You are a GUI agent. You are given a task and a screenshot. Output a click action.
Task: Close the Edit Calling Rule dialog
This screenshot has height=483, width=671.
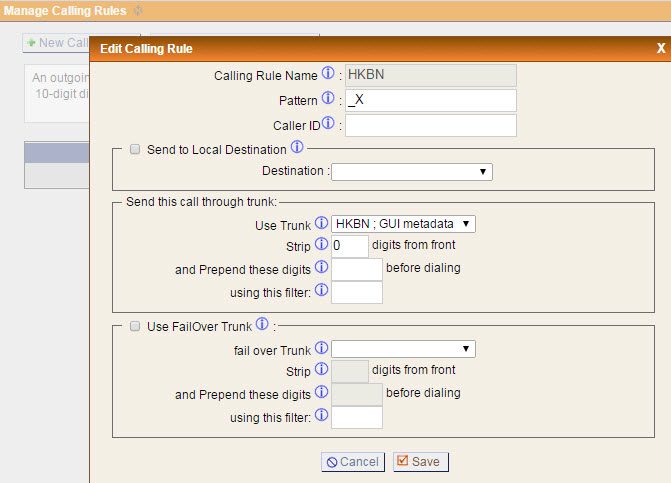pos(661,48)
